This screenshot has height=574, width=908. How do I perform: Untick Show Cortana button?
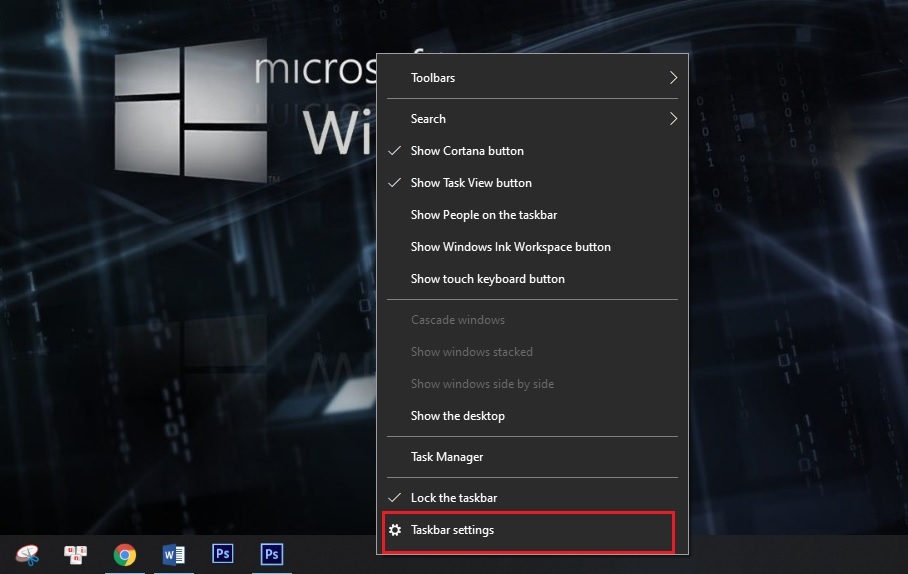point(533,151)
